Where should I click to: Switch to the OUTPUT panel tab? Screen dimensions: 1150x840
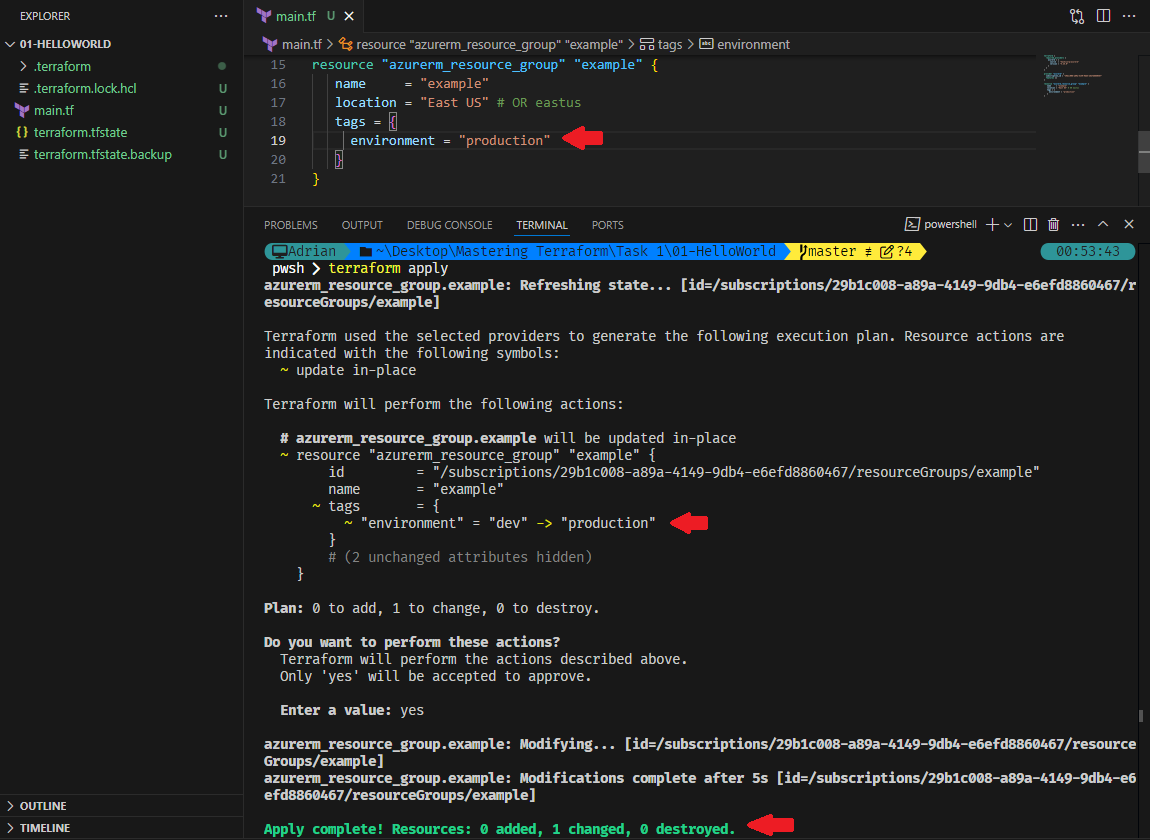coord(362,225)
